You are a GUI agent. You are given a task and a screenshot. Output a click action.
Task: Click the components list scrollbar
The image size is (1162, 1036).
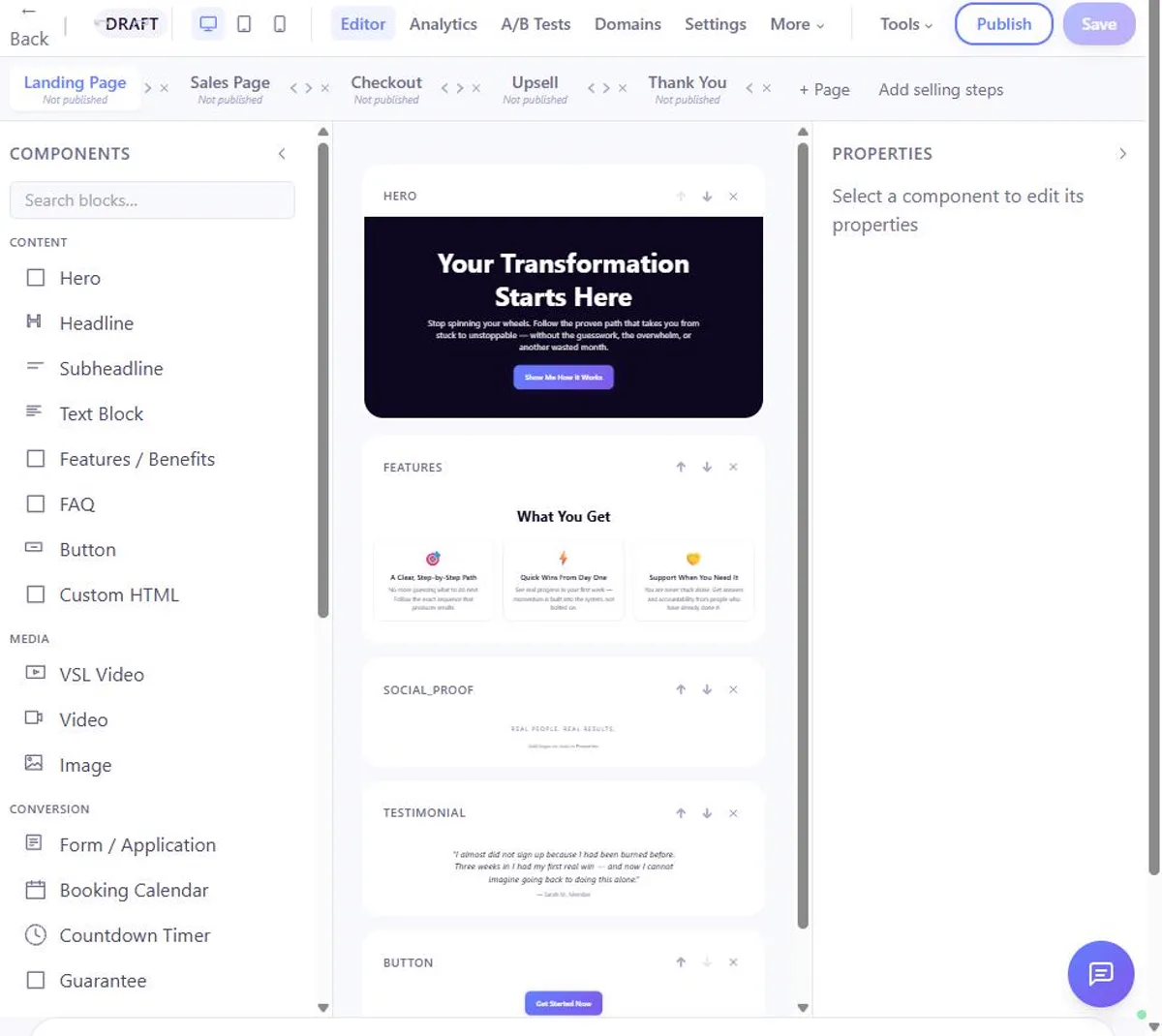pyautogui.click(x=323, y=380)
